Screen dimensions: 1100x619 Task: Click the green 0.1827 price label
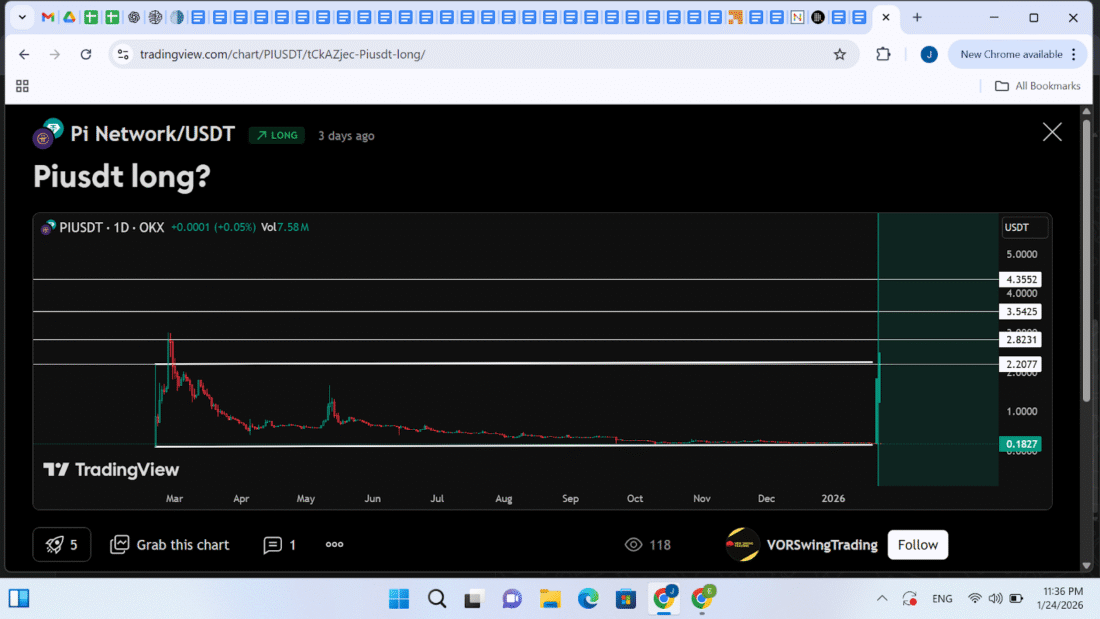1020,443
